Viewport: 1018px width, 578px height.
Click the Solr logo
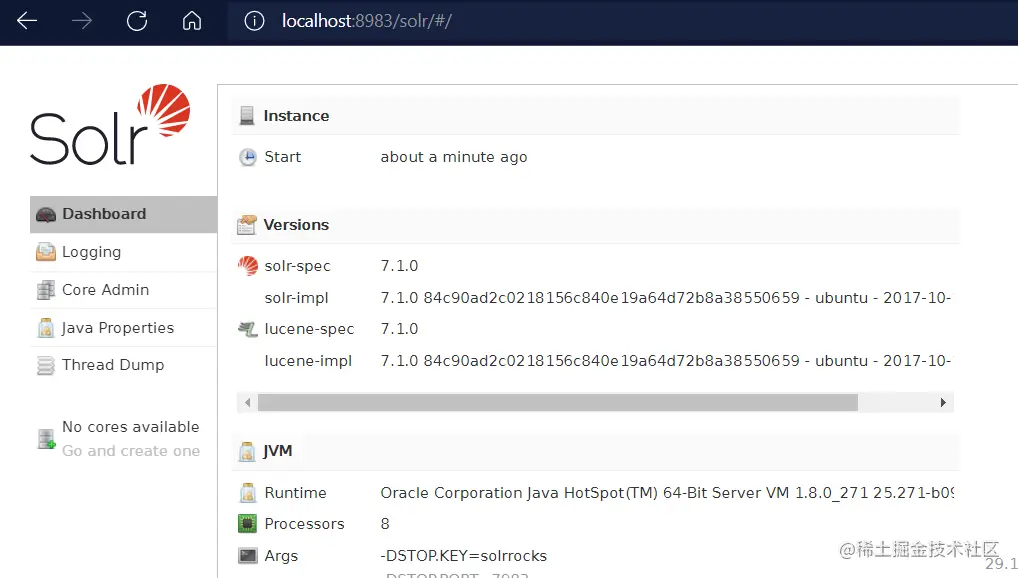pyautogui.click(x=110, y=125)
